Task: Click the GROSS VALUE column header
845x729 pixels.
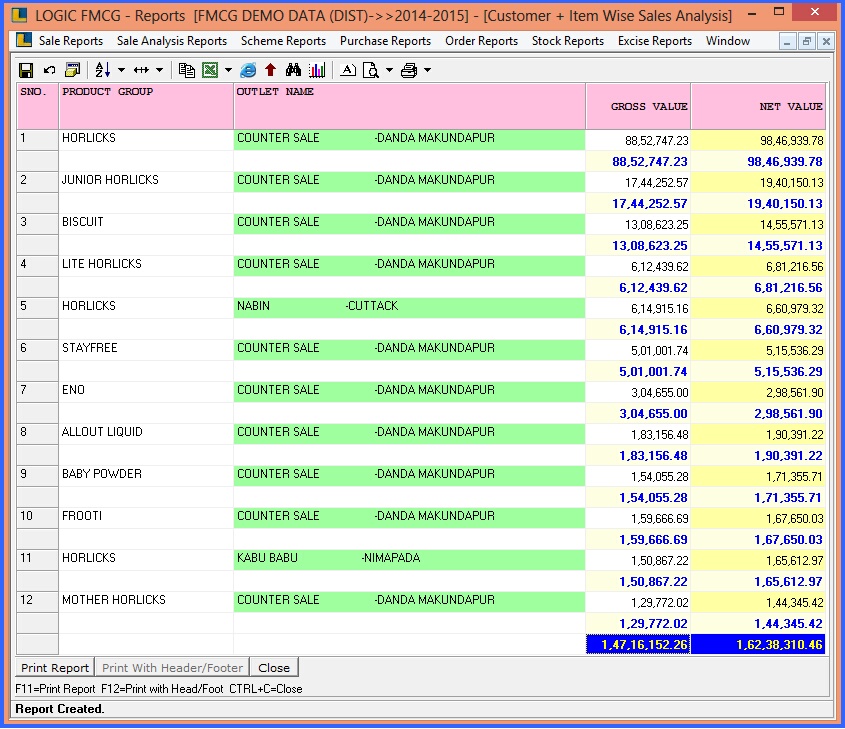Action: [x=639, y=106]
